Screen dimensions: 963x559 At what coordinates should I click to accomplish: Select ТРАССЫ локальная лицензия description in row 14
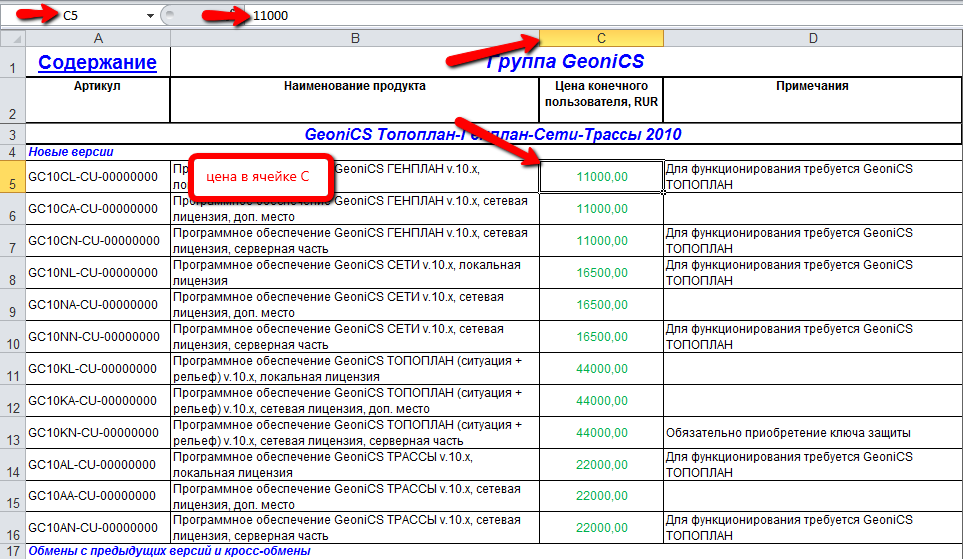[355, 464]
